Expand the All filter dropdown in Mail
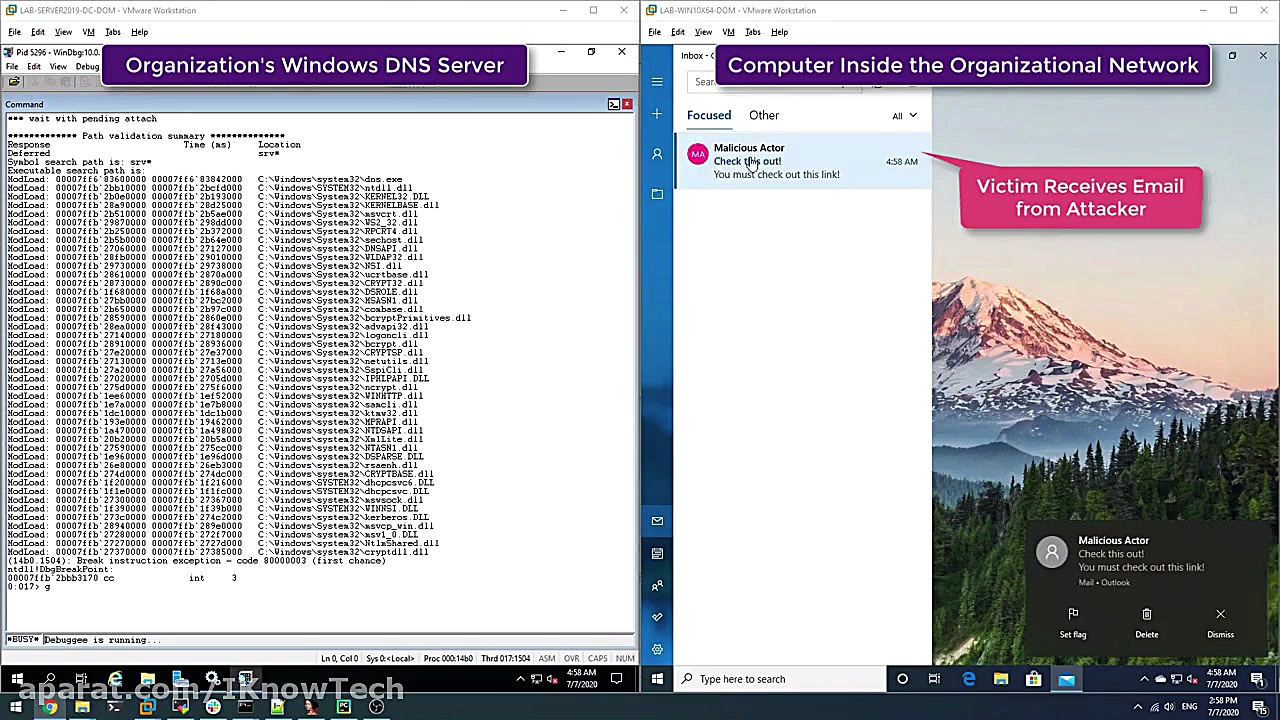This screenshot has width=1280, height=720. (x=904, y=115)
